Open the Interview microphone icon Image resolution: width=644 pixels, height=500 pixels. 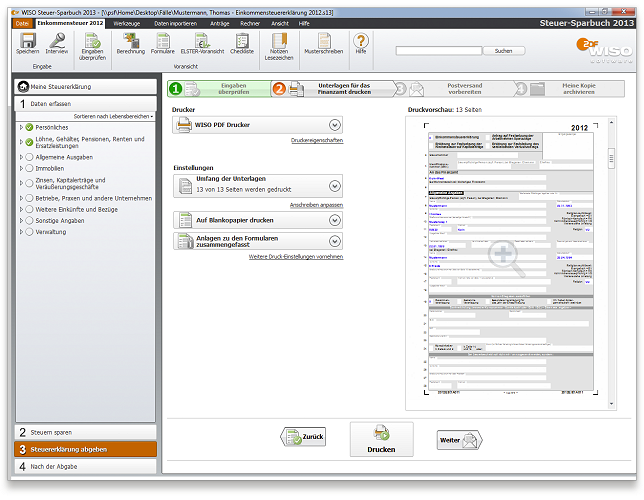(57, 41)
